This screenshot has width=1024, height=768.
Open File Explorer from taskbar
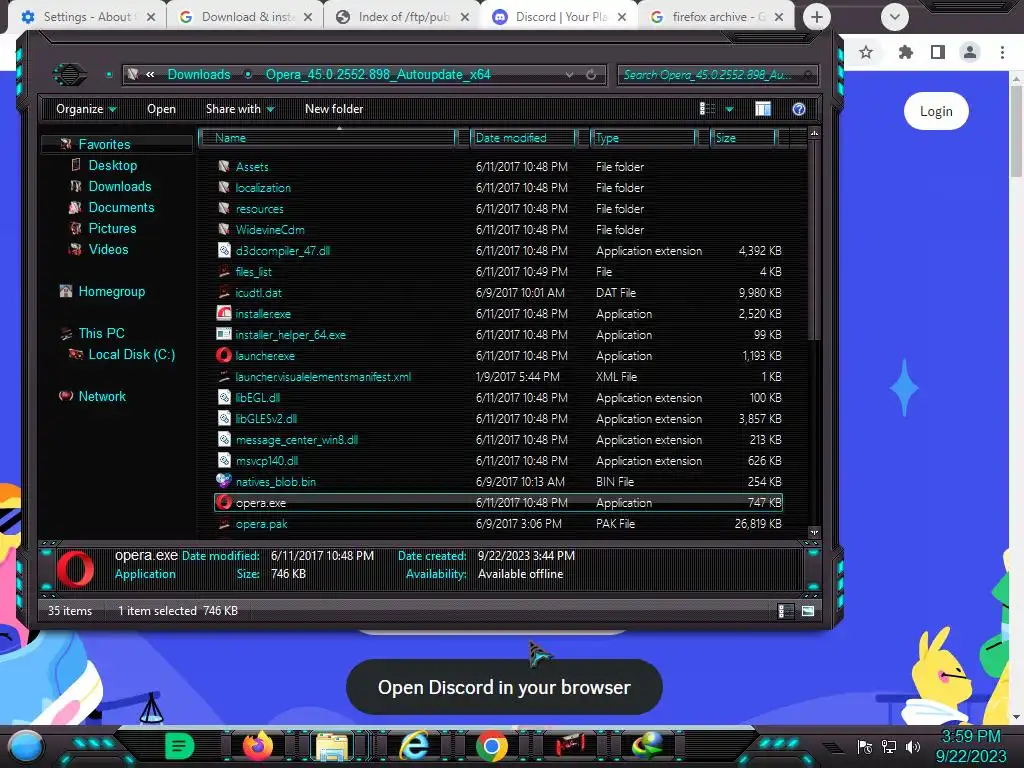332,745
